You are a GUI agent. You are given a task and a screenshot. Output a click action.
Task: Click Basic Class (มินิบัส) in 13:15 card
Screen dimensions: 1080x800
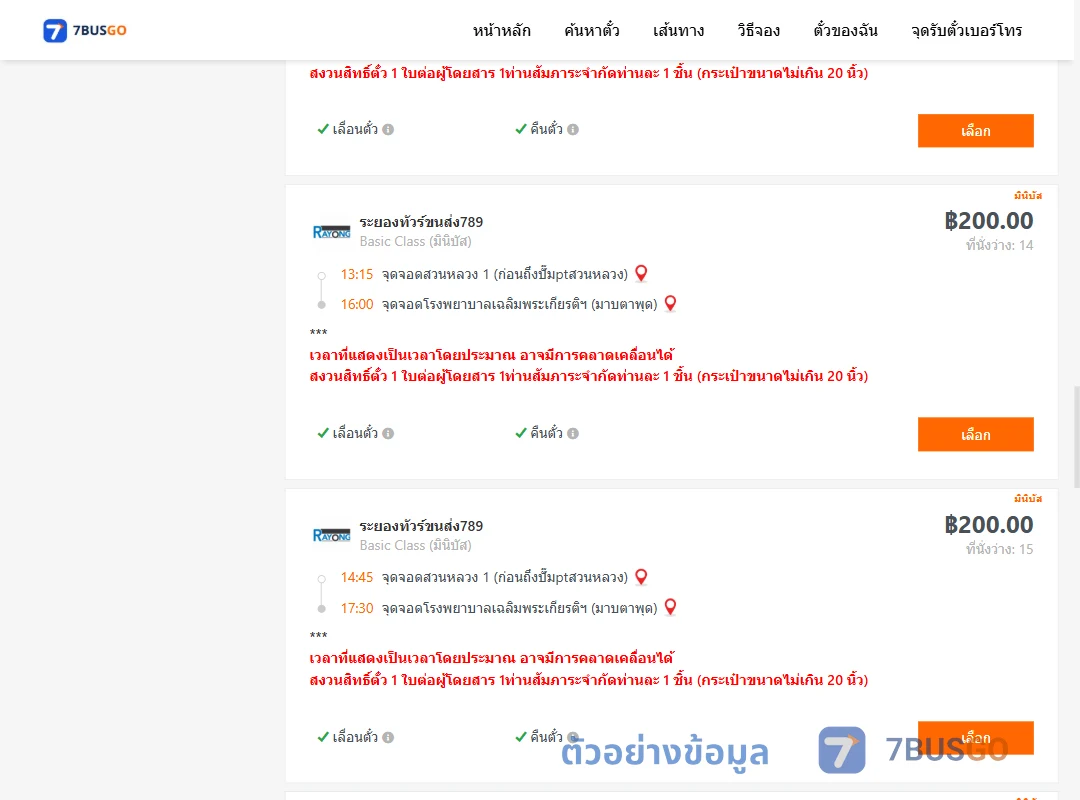[415, 241]
